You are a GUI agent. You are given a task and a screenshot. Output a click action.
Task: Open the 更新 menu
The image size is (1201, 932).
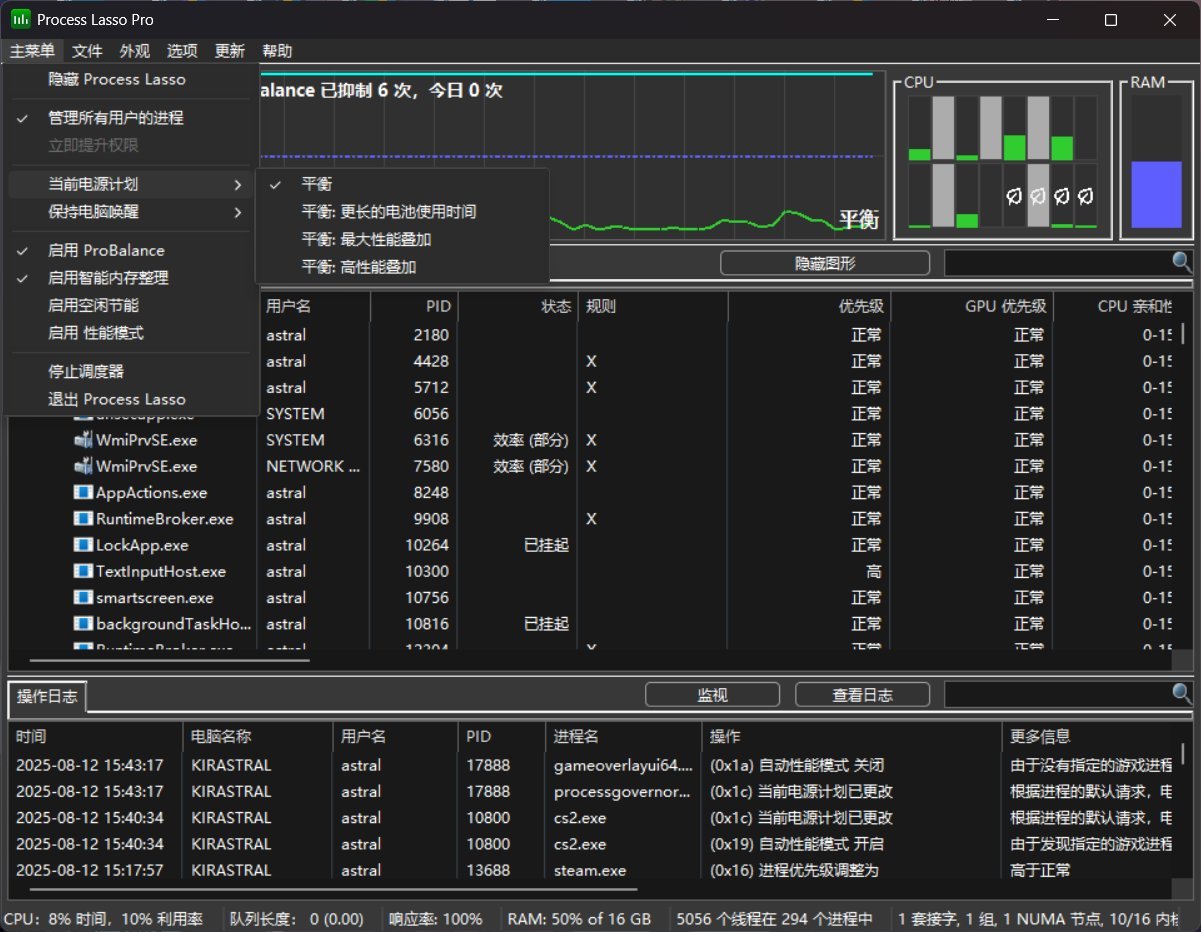coord(230,51)
